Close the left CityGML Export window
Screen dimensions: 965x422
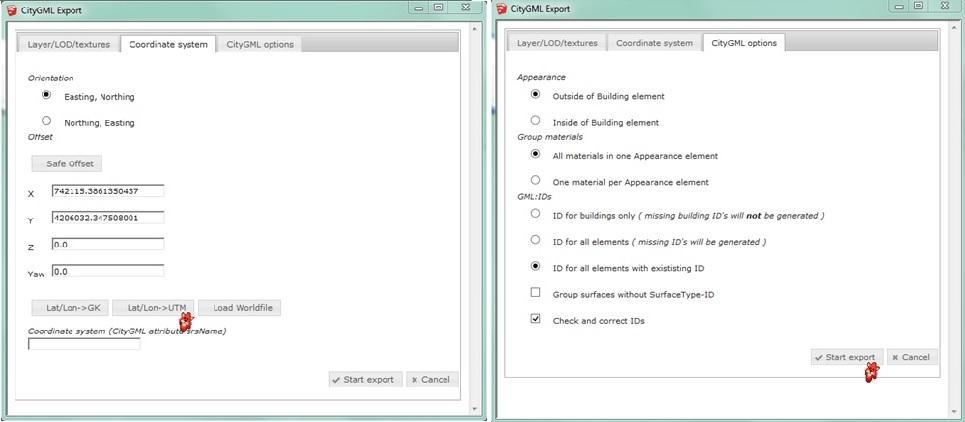(466, 7)
